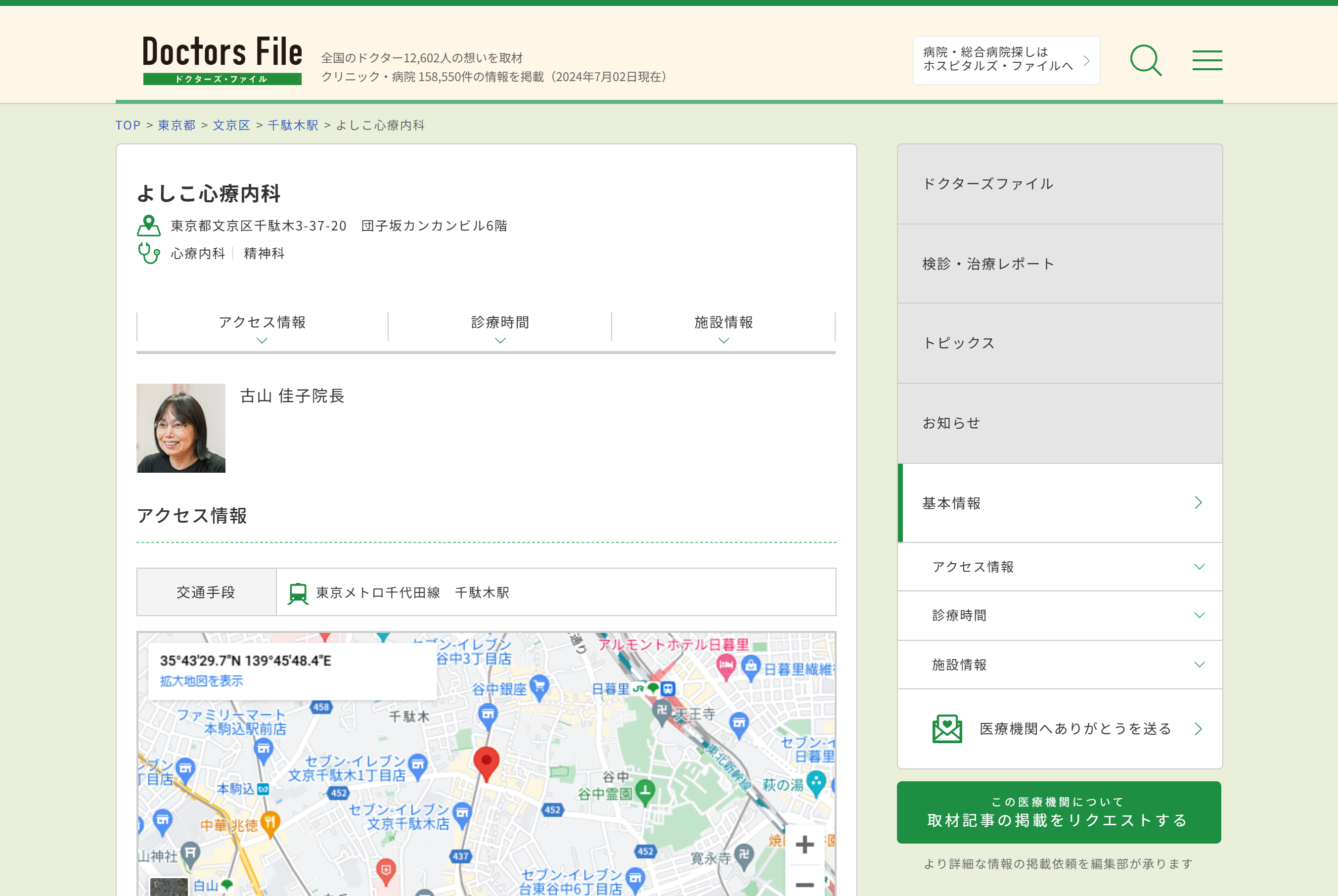Viewport: 1338px width, 896px height.
Task: Expand アクセス情報 in the sidebar
Action: pos(1060,567)
